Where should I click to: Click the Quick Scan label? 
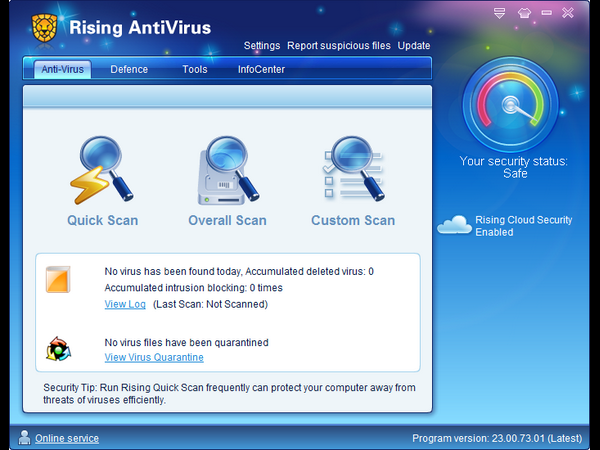coord(103,220)
